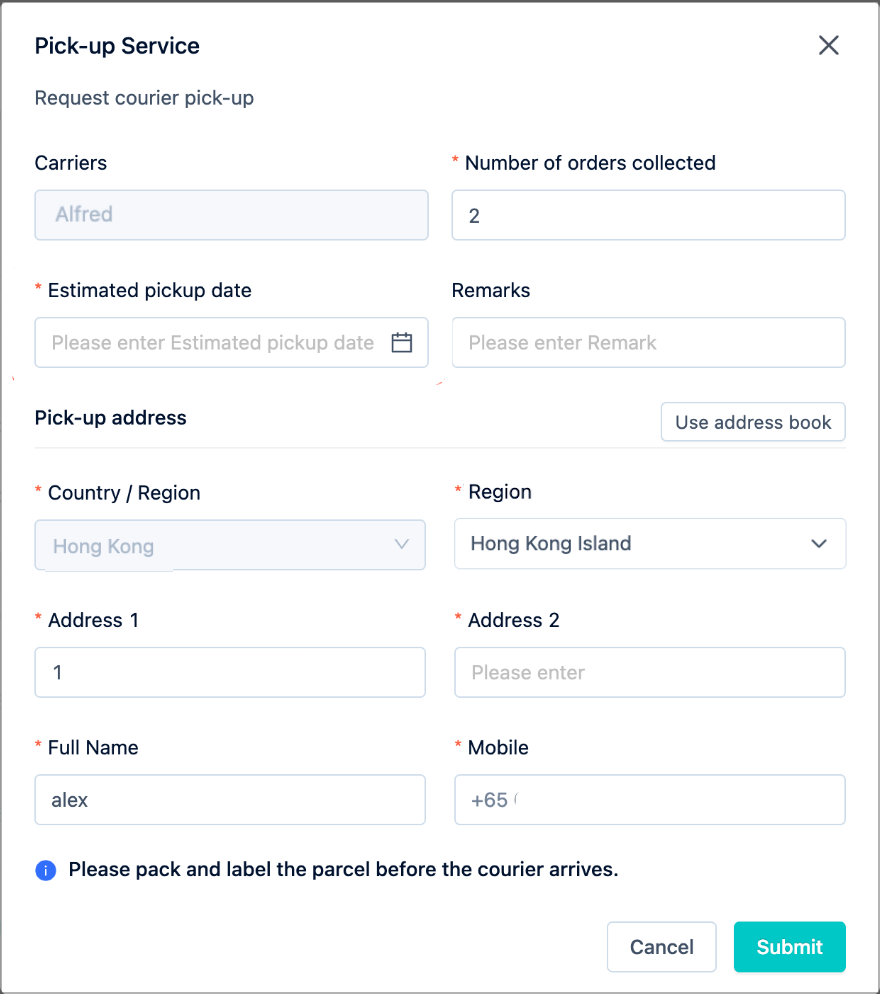Expand the Region dropdown chevron
The image size is (880, 994).
coord(819,544)
